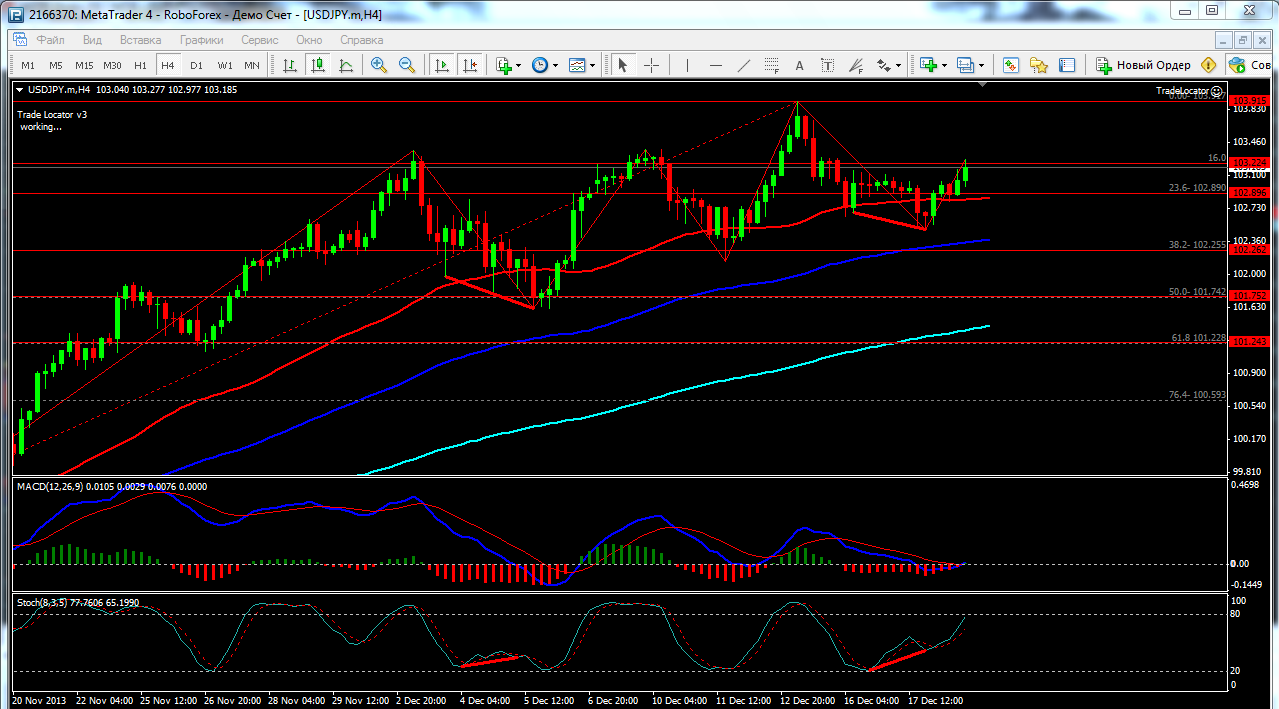Switch chart to candlestick mode

[x=318, y=65]
